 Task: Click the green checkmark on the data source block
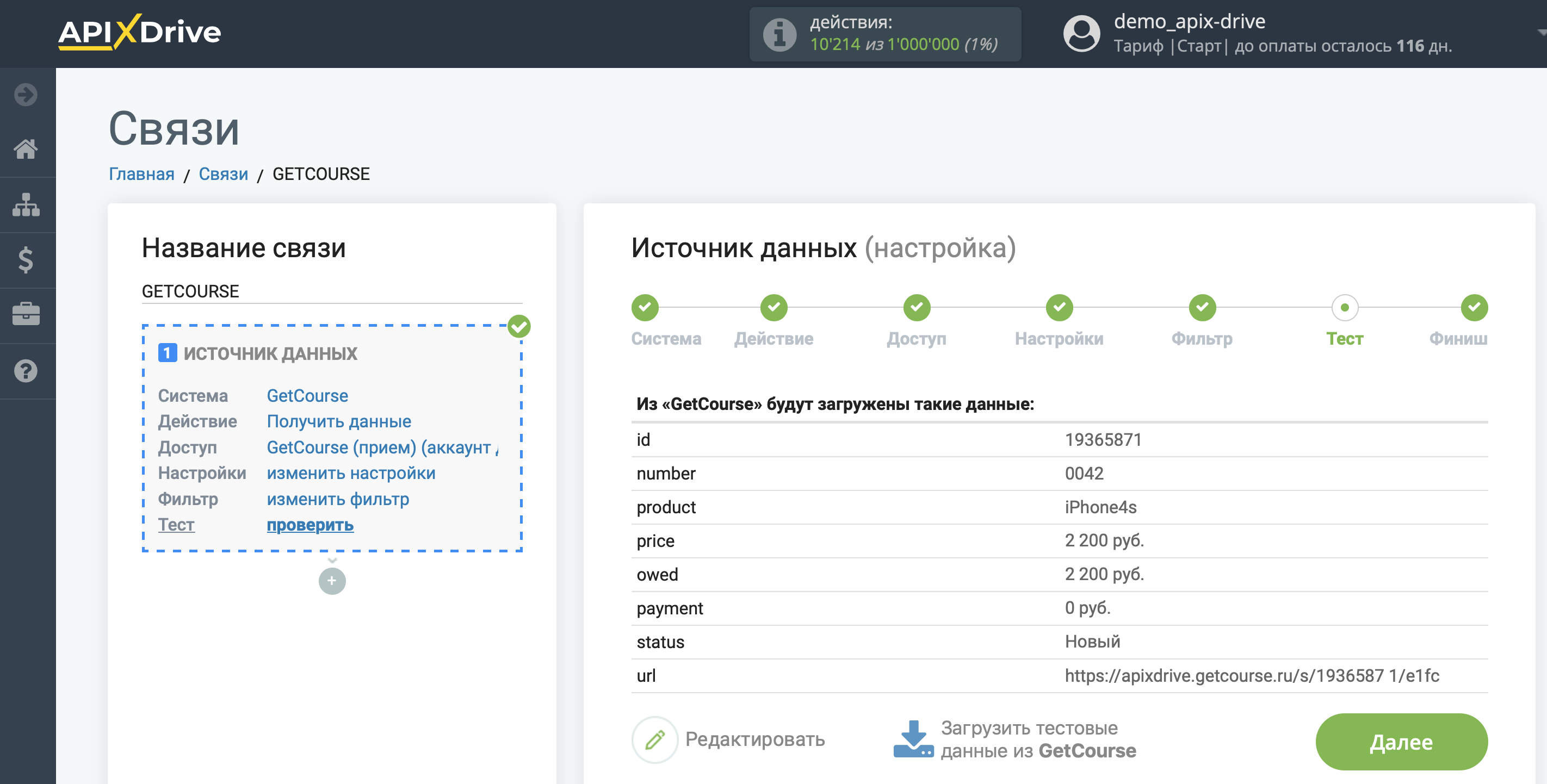(519, 327)
